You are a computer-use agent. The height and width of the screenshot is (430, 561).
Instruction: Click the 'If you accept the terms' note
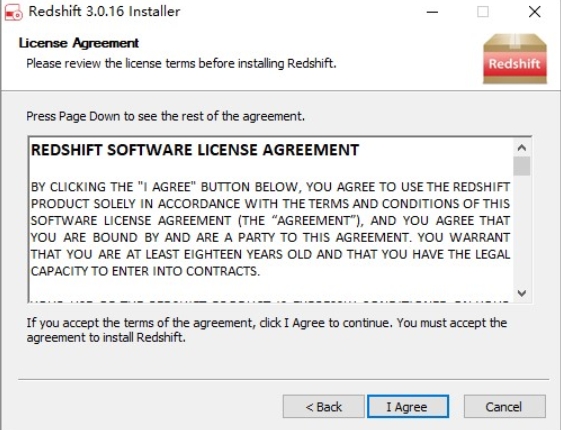(x=267, y=330)
